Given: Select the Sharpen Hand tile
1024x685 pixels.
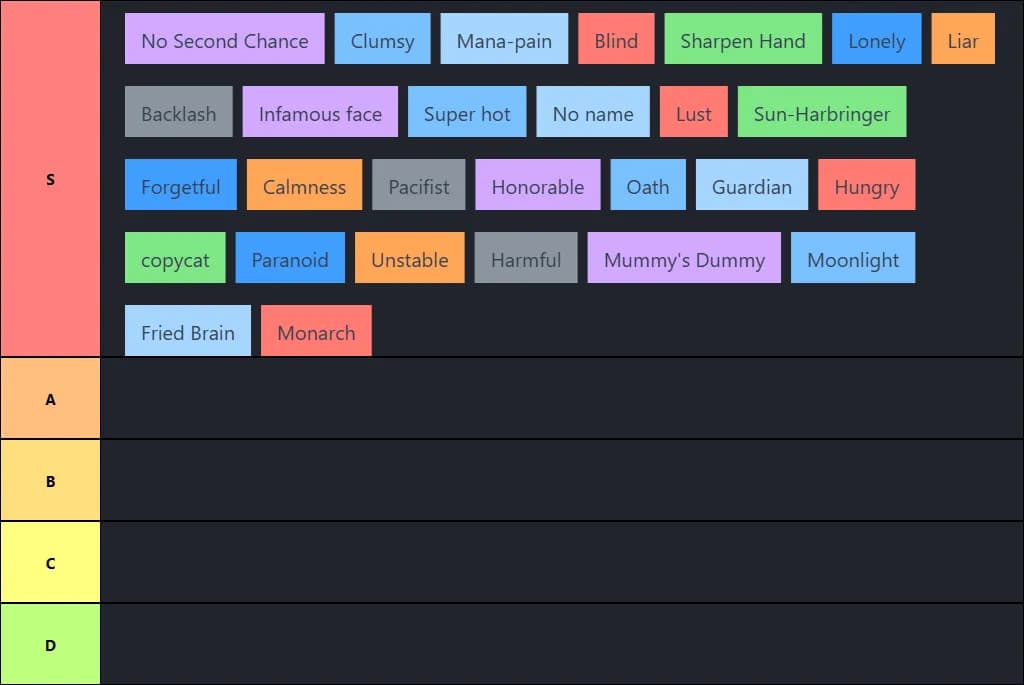Looking at the screenshot, I should tap(742, 40).
